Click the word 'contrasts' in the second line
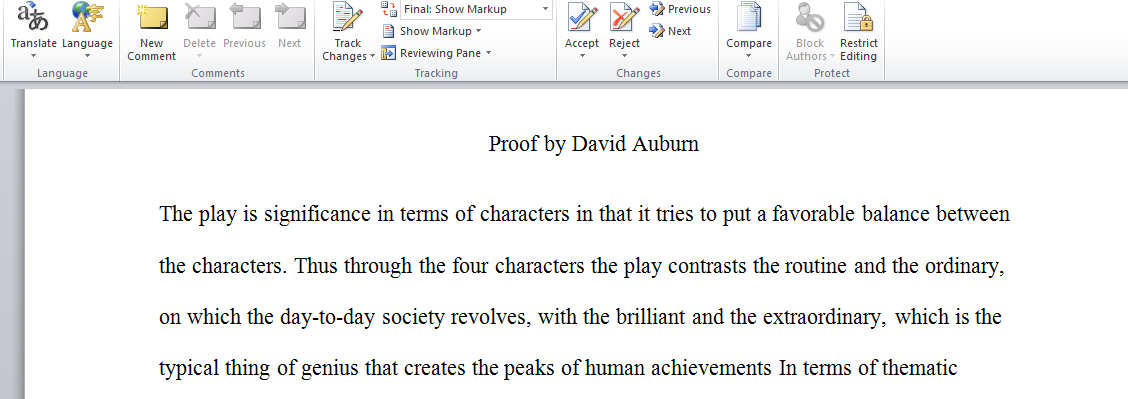This screenshot has height=399, width=1128. (707, 266)
